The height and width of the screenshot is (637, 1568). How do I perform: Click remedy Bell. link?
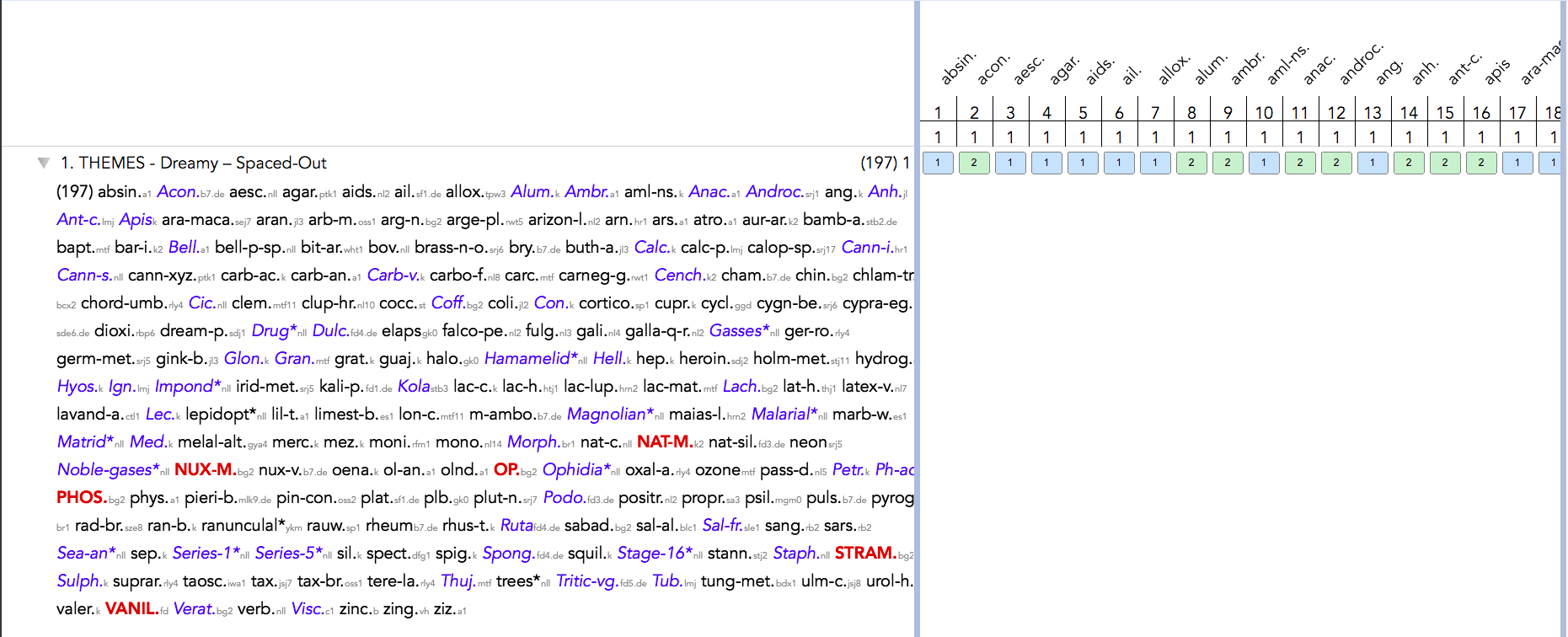pos(184,247)
